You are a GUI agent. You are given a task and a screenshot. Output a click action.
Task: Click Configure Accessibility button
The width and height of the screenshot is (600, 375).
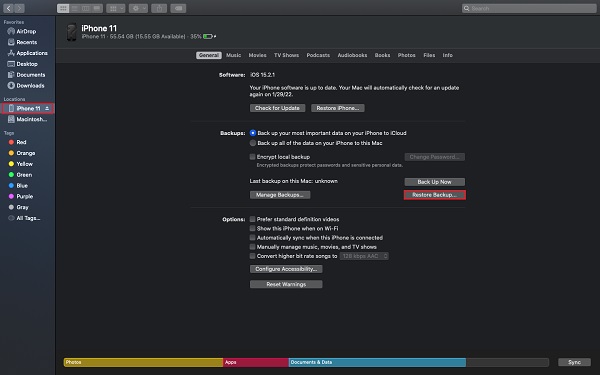[x=286, y=269]
